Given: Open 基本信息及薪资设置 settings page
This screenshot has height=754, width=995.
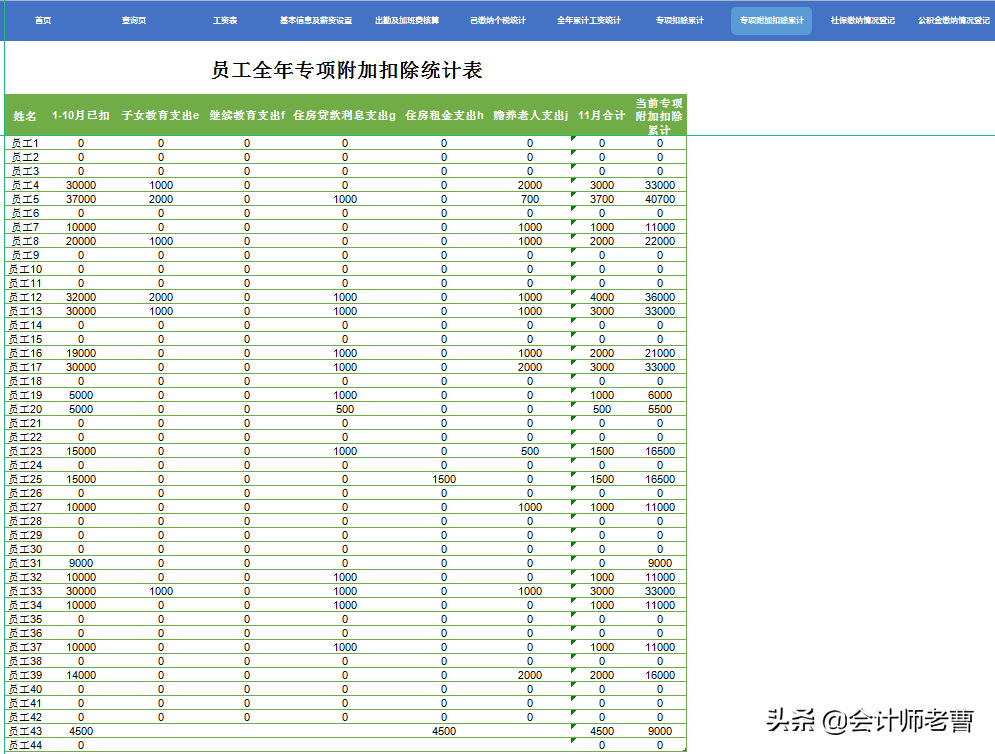Looking at the screenshot, I should point(318,18).
